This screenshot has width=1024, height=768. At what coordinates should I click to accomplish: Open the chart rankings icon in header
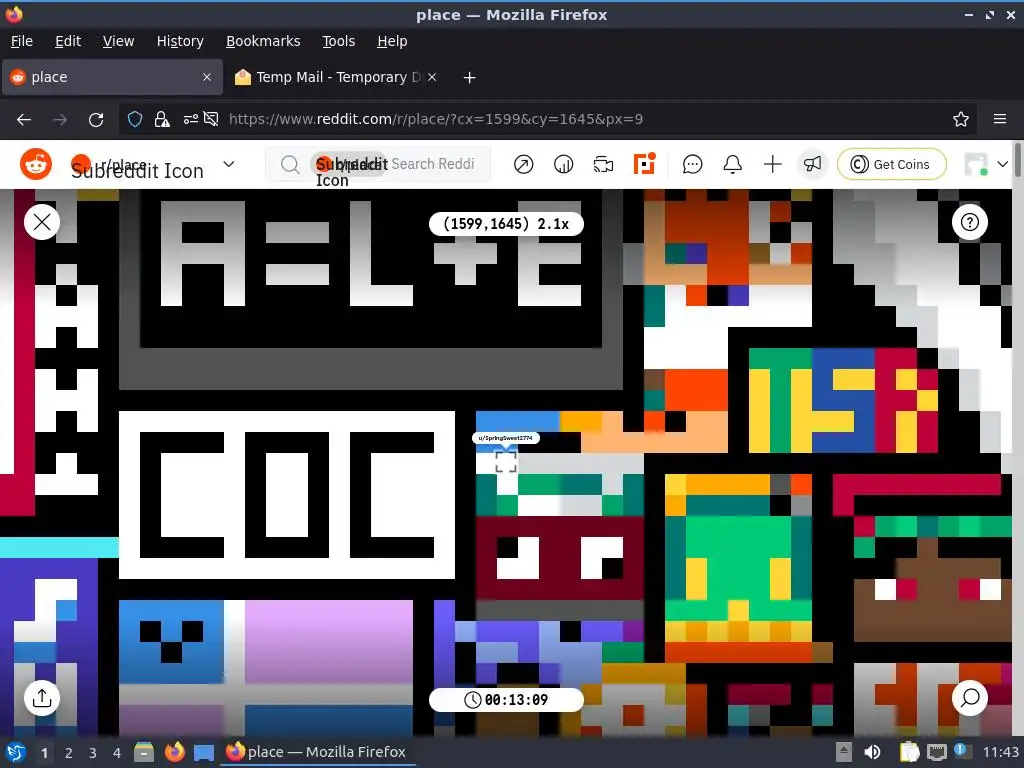click(563, 165)
